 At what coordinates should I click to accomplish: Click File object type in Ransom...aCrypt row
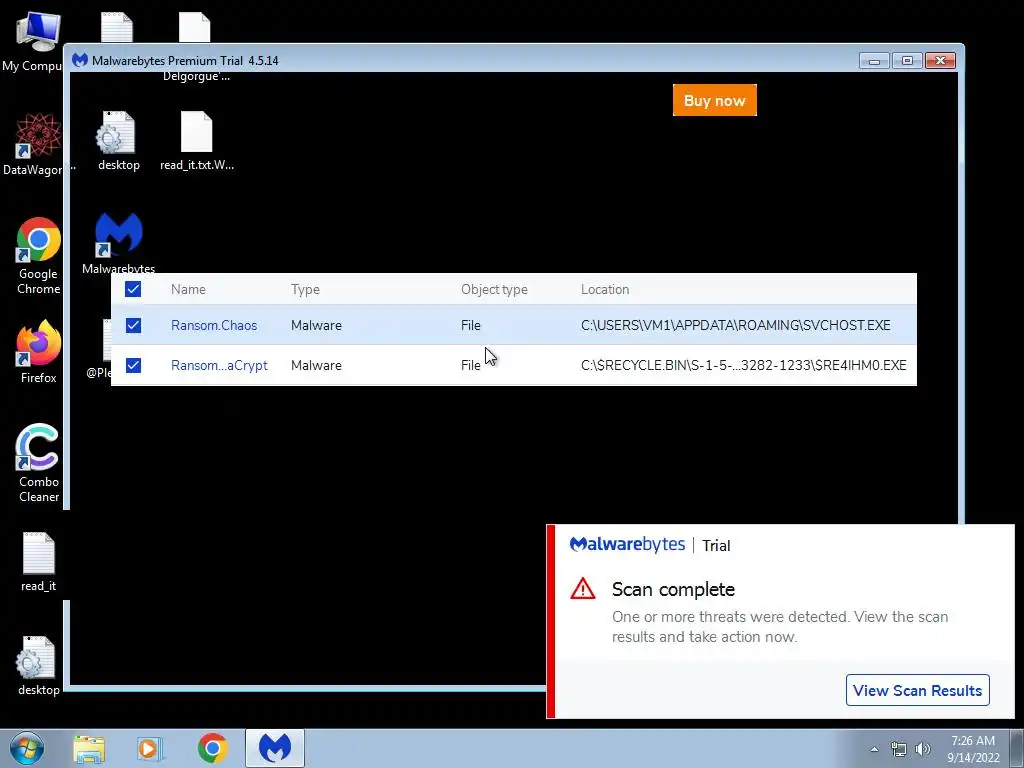click(x=470, y=365)
